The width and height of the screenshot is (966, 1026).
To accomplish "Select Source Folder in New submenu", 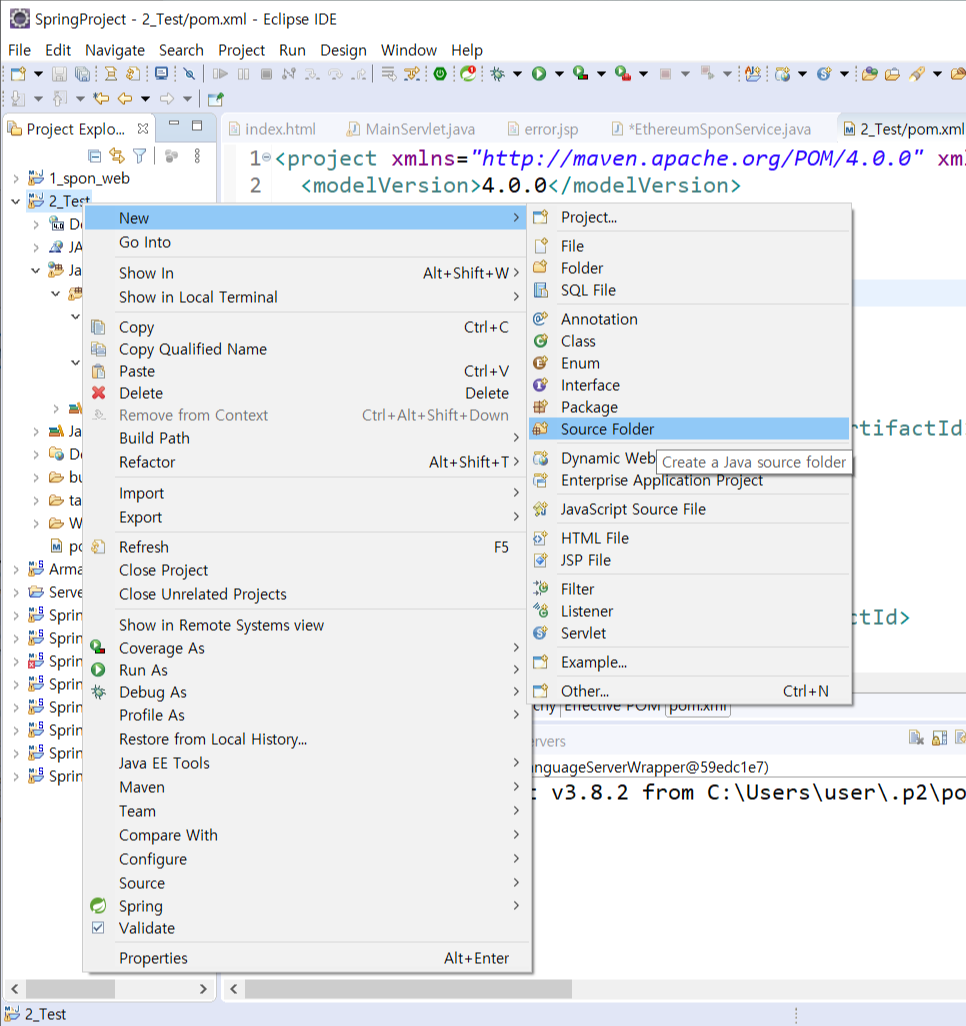I will click(x=689, y=429).
